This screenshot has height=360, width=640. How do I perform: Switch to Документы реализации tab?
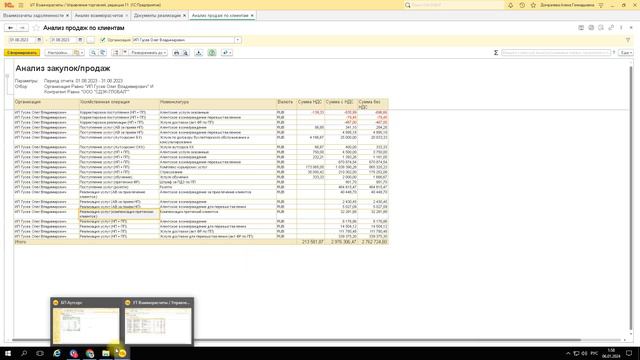click(x=158, y=16)
